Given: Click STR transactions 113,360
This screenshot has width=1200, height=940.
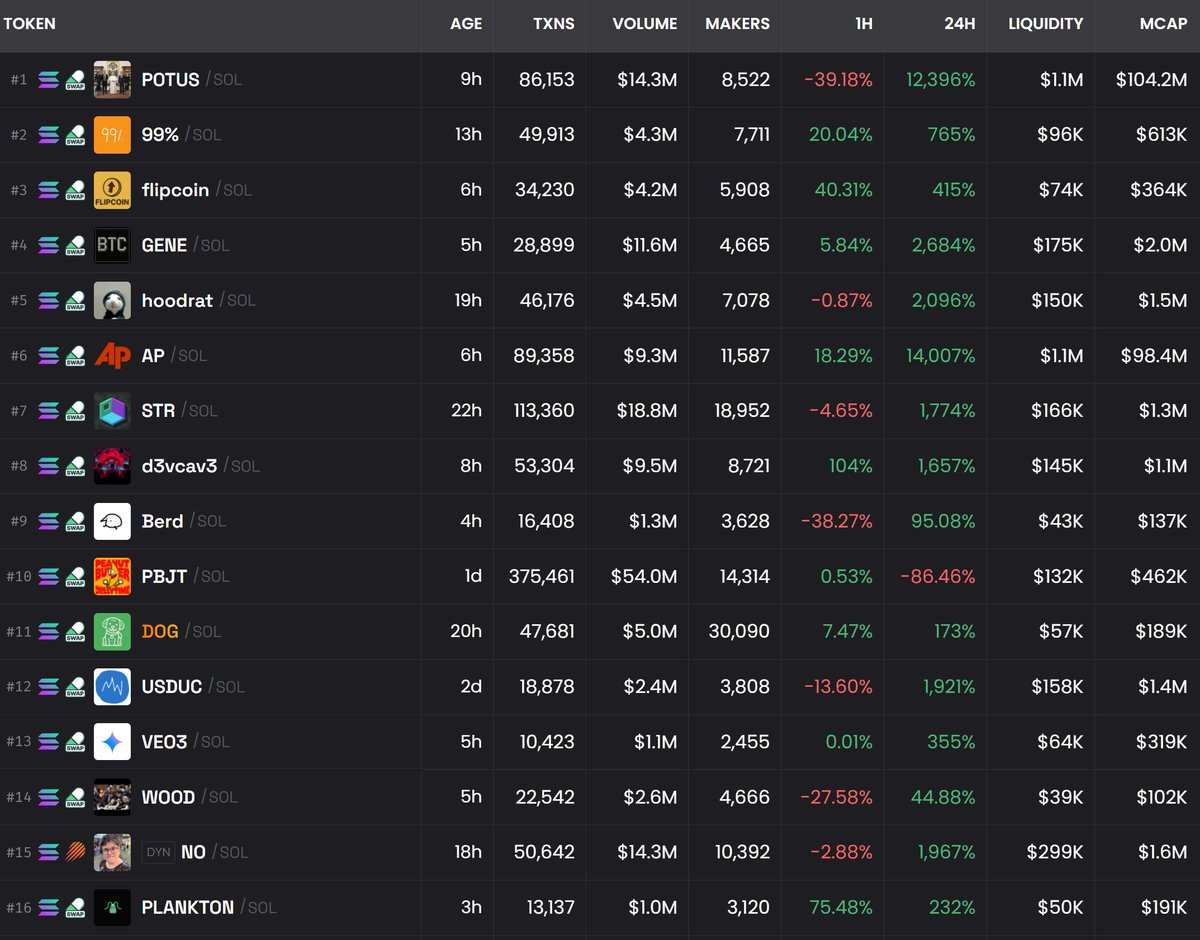Looking at the screenshot, I should point(541,411).
